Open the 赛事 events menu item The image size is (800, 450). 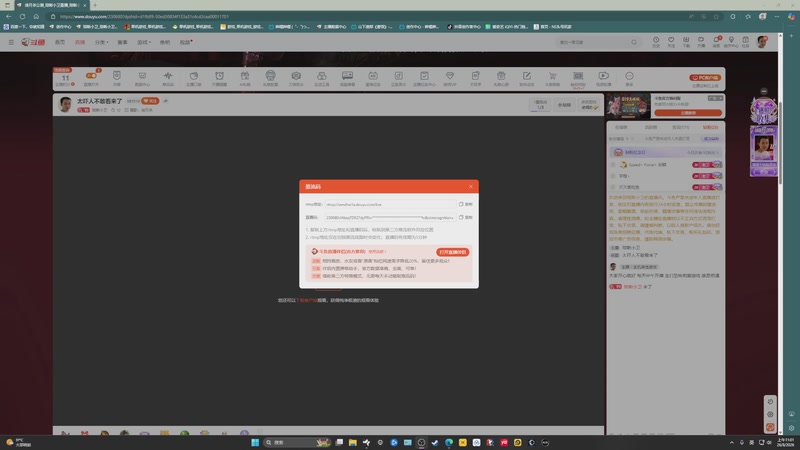pyautogui.click(x=122, y=42)
